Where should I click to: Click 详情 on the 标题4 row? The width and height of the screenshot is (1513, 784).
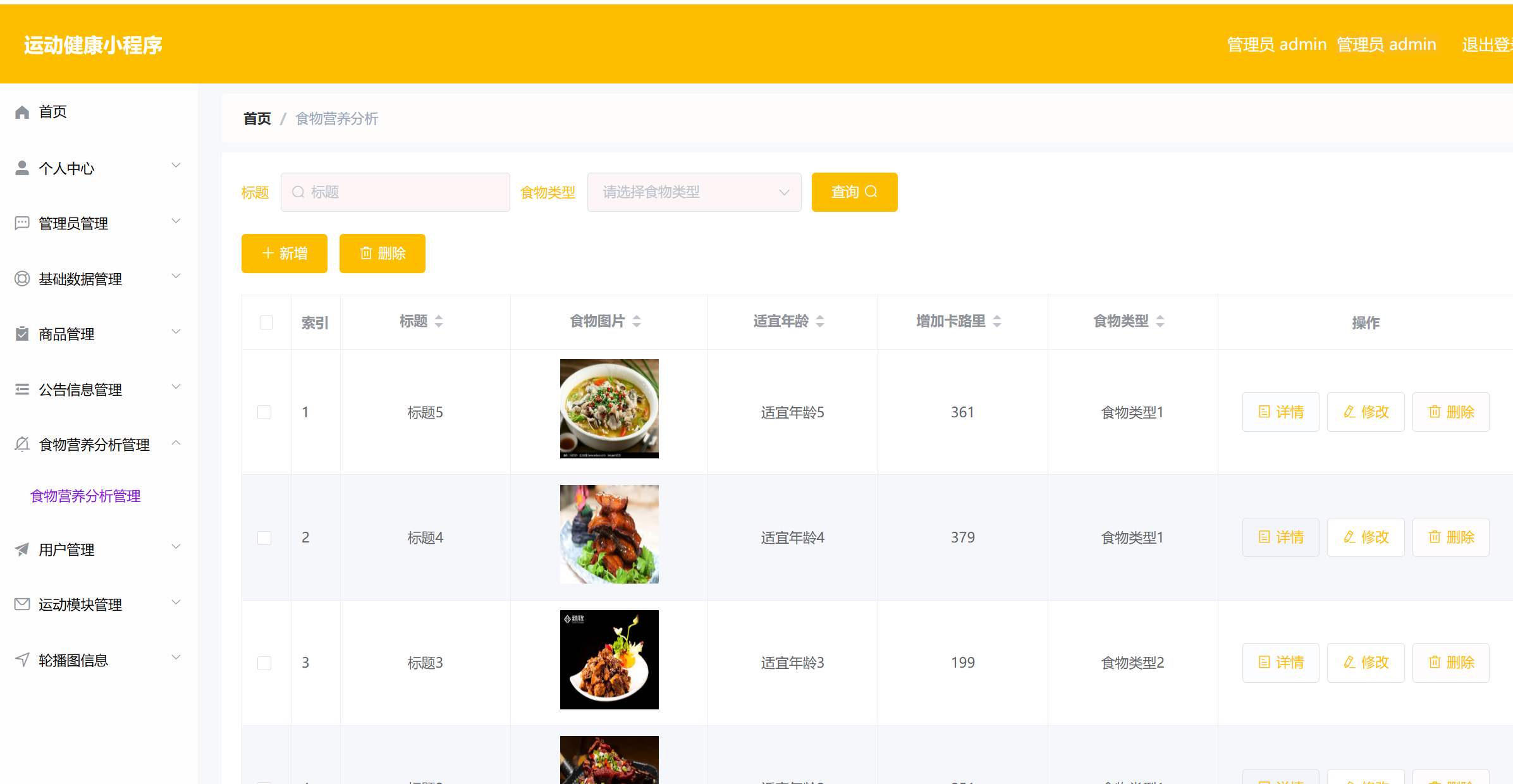coord(1280,537)
